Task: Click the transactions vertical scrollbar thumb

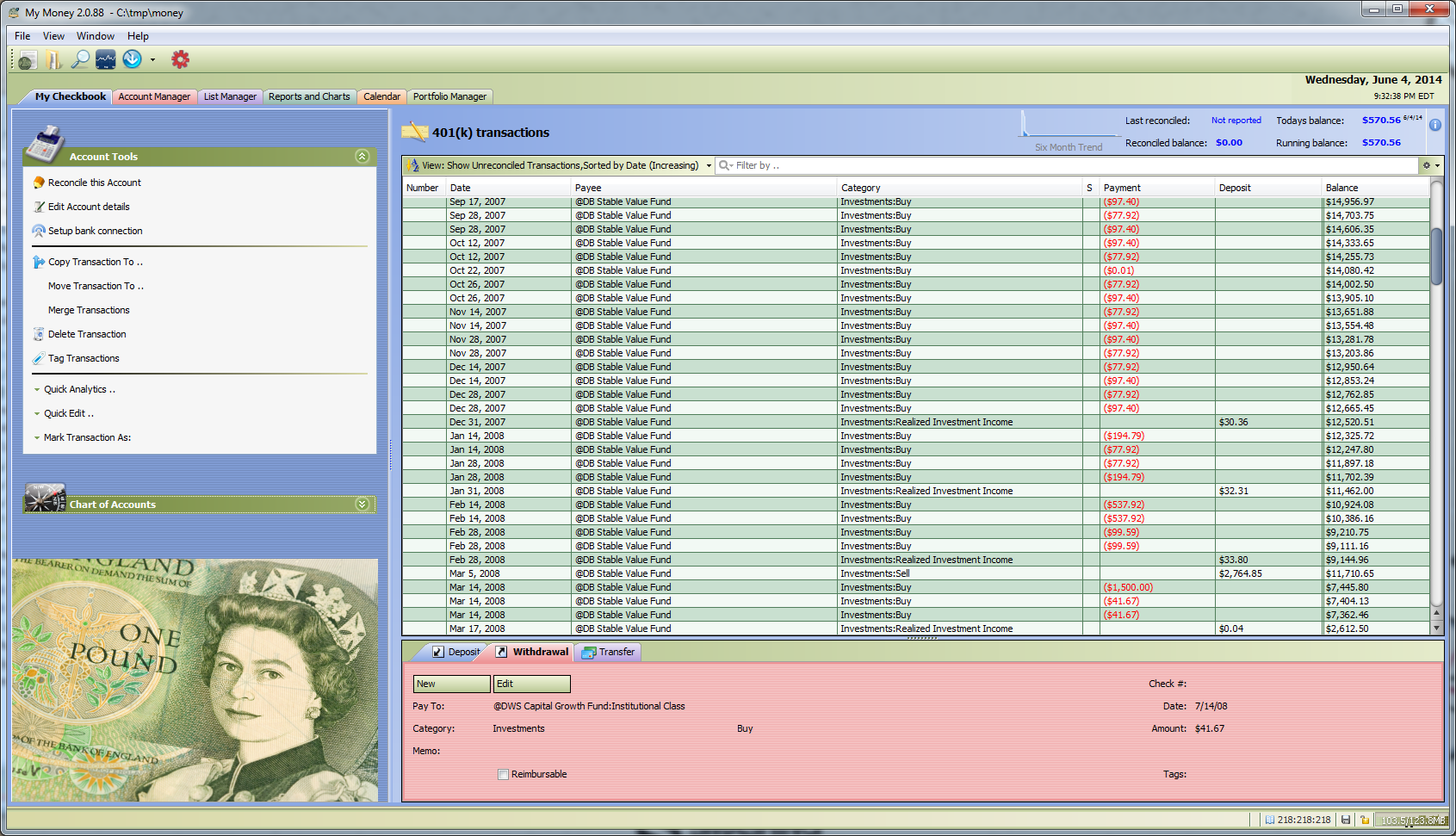Action: (x=1436, y=256)
